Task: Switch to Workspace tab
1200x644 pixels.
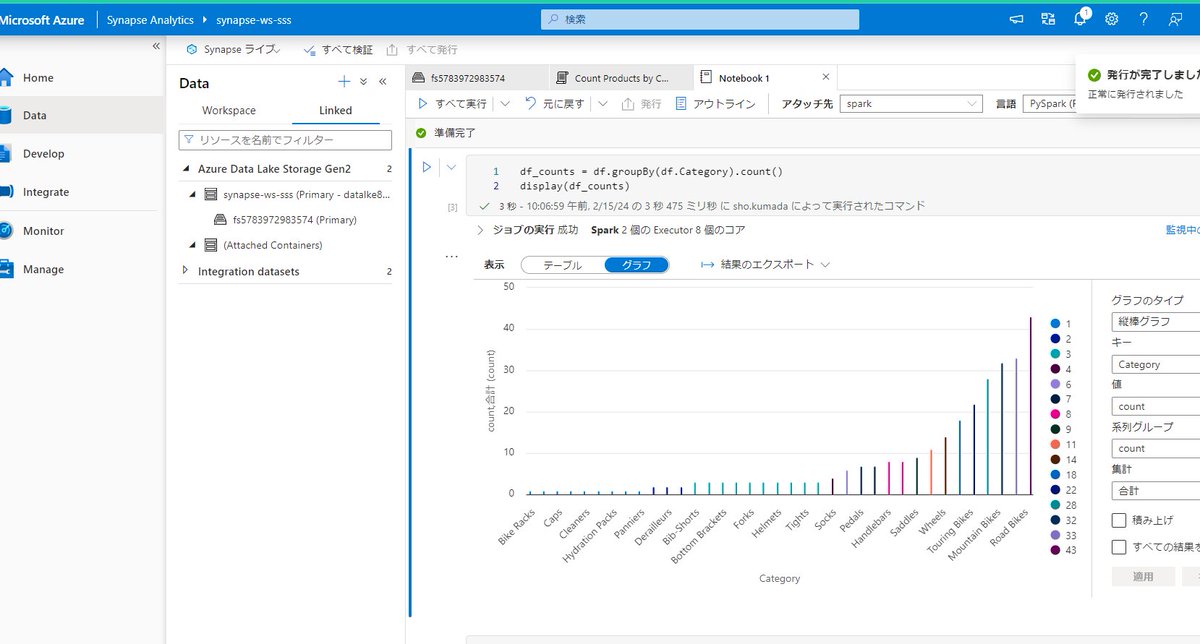Action: 229,110
